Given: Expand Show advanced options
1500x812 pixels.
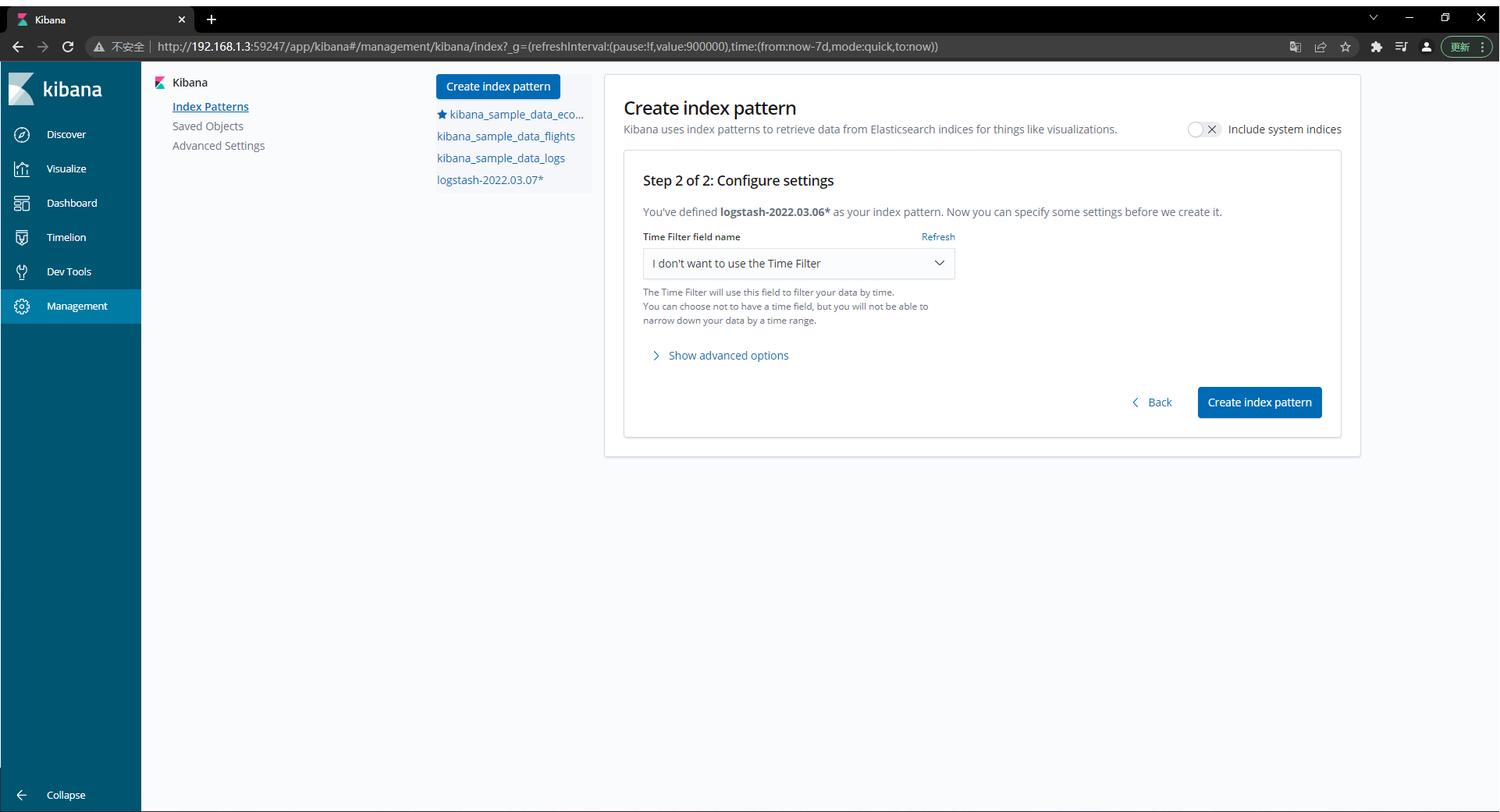Looking at the screenshot, I should [720, 356].
